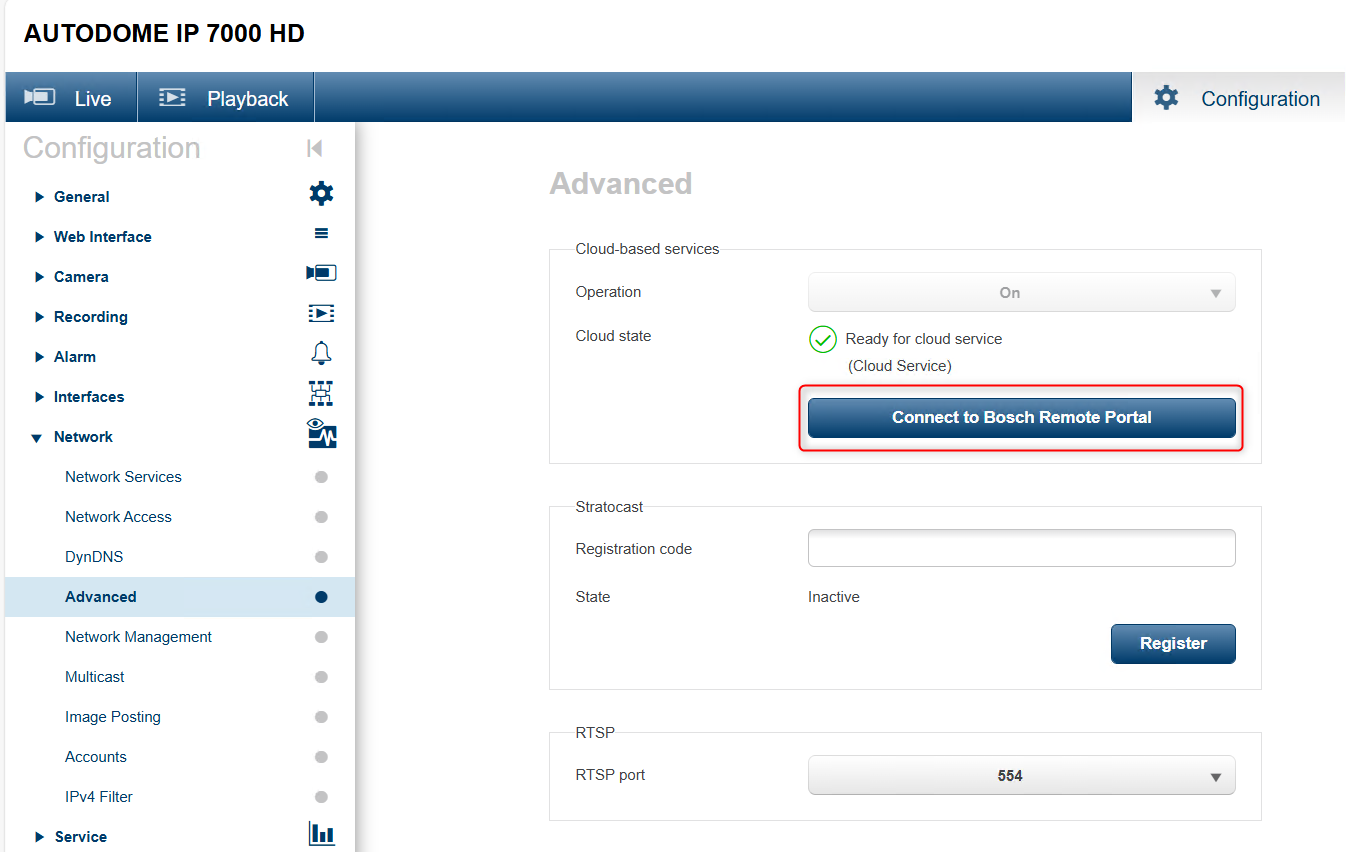Click the Registration code input field
This screenshot has height=852, width=1346.
pyautogui.click(x=1021, y=548)
